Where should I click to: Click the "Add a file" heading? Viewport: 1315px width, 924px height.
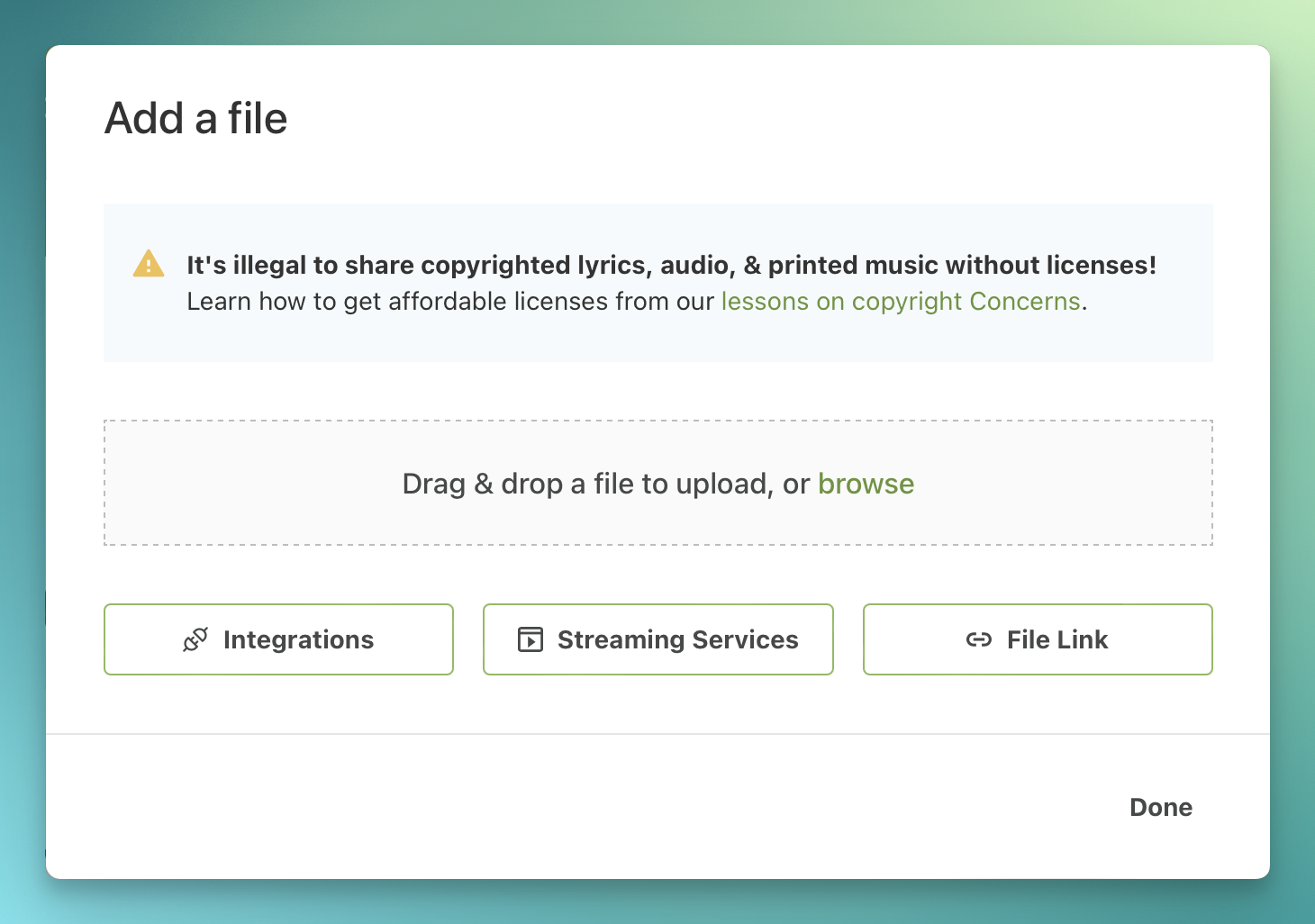click(x=196, y=118)
